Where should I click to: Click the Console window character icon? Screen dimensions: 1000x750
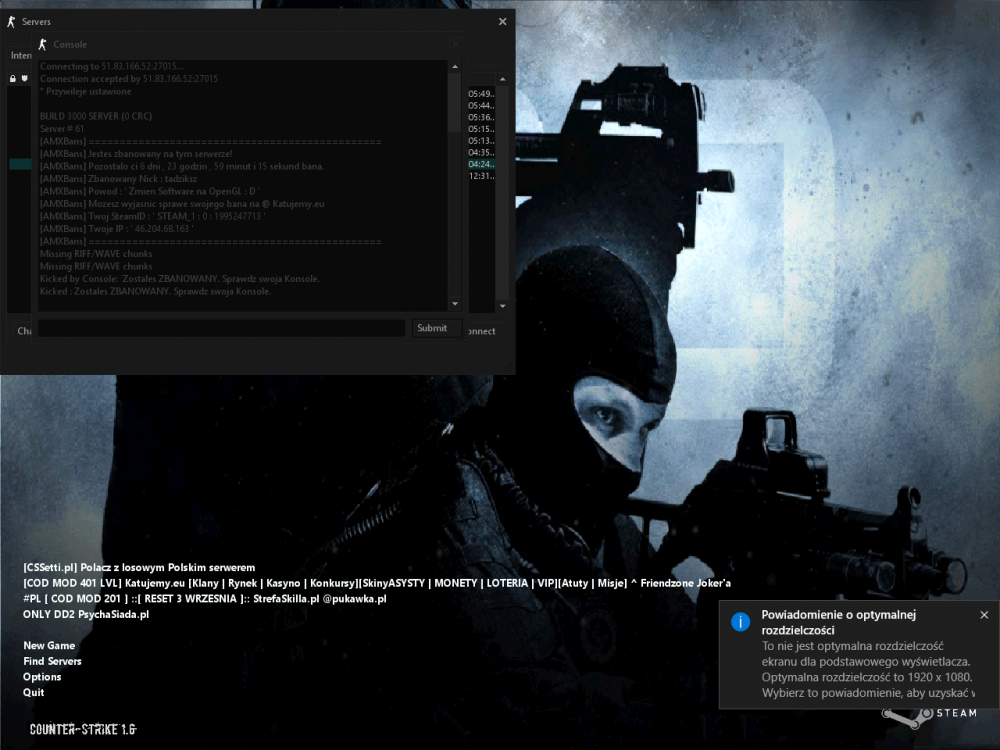coord(43,44)
